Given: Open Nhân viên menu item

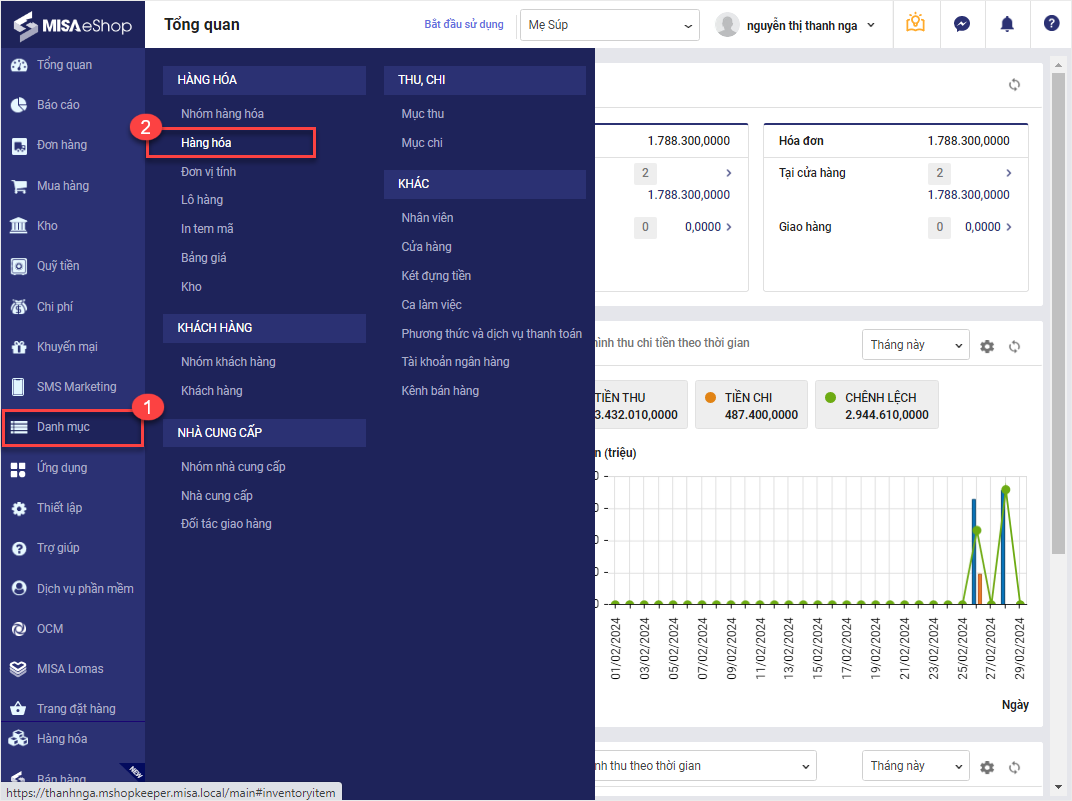Looking at the screenshot, I should [x=427, y=218].
